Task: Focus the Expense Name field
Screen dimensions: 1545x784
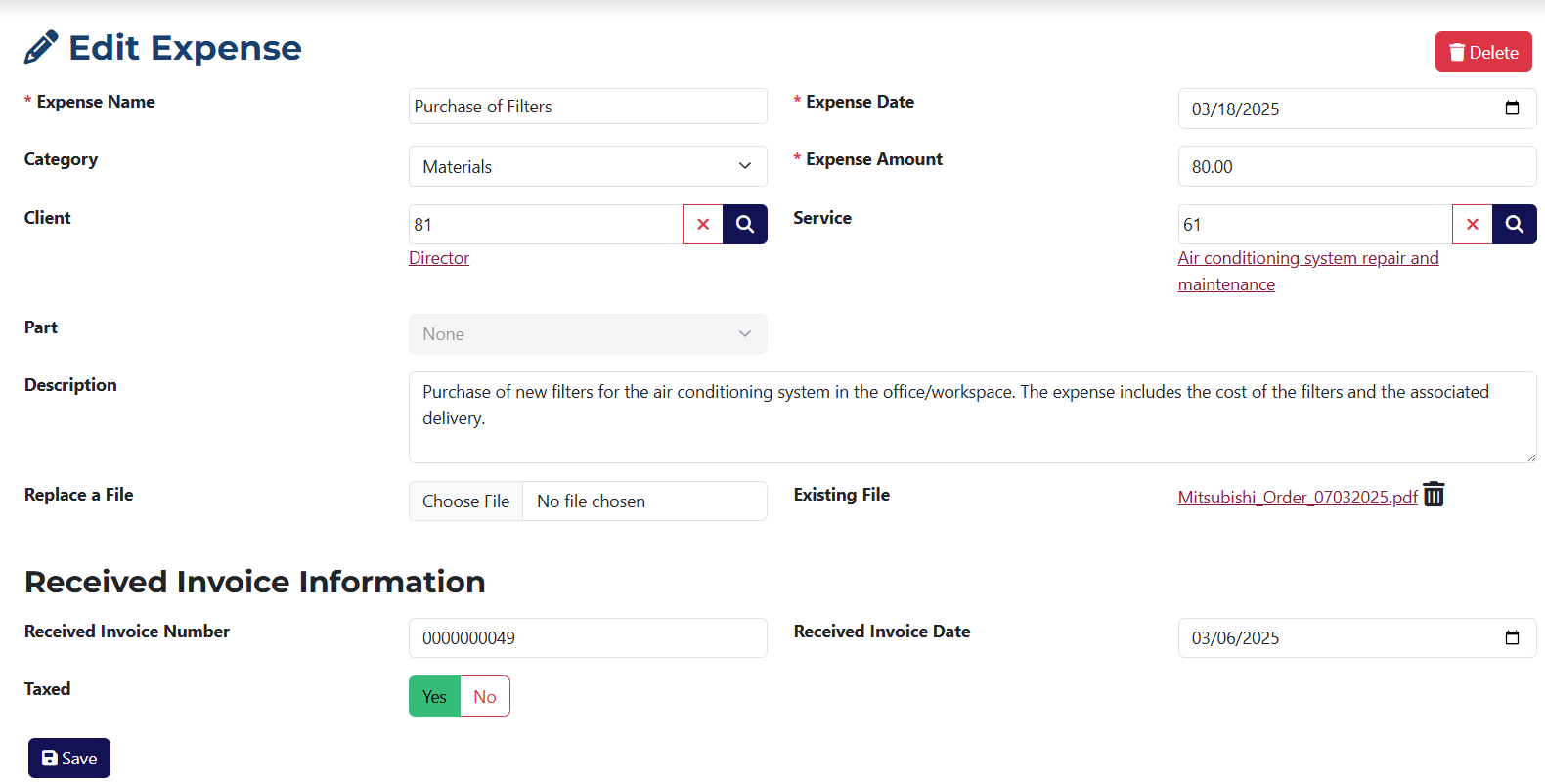Action: (588, 106)
